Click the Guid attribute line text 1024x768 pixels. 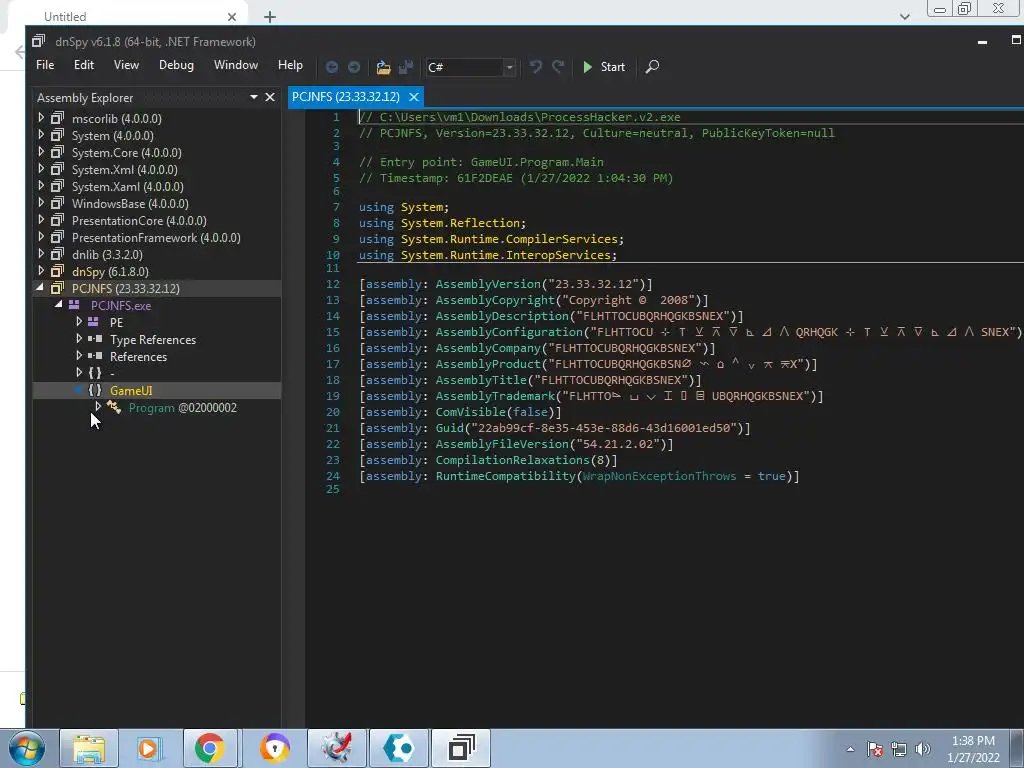coord(554,428)
